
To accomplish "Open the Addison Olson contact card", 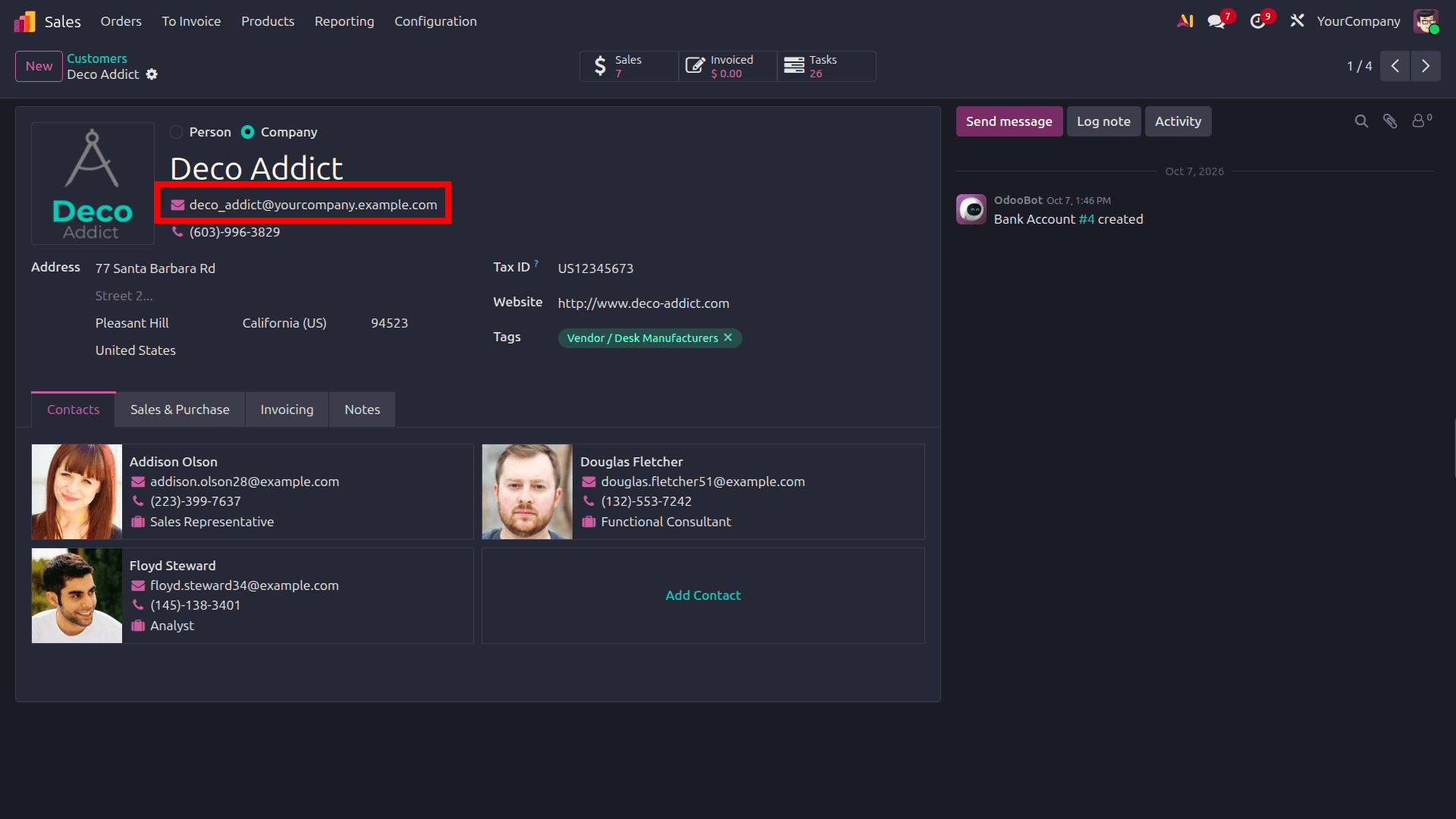I will (x=253, y=491).
